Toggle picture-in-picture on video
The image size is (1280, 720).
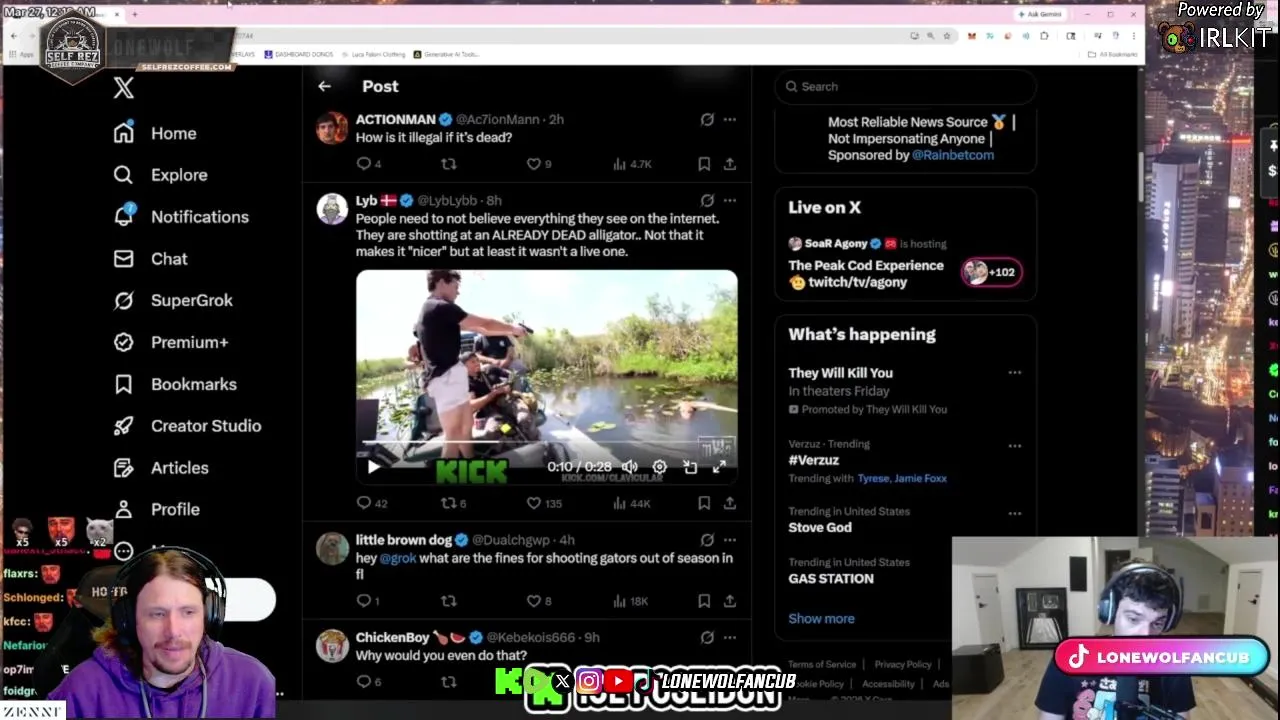(690, 467)
